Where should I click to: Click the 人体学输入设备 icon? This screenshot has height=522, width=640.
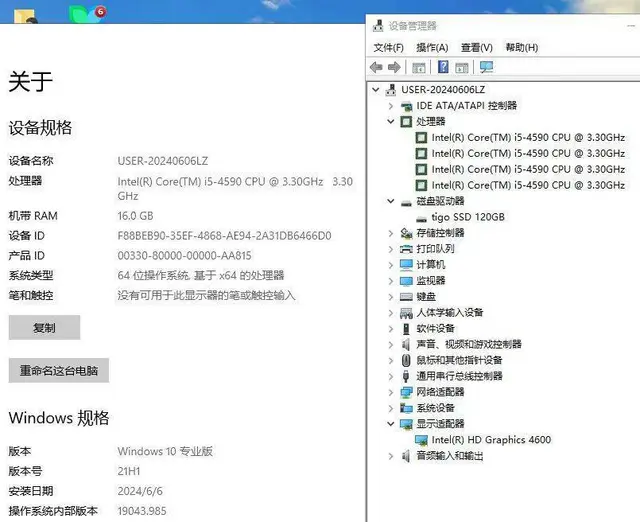[x=406, y=313]
